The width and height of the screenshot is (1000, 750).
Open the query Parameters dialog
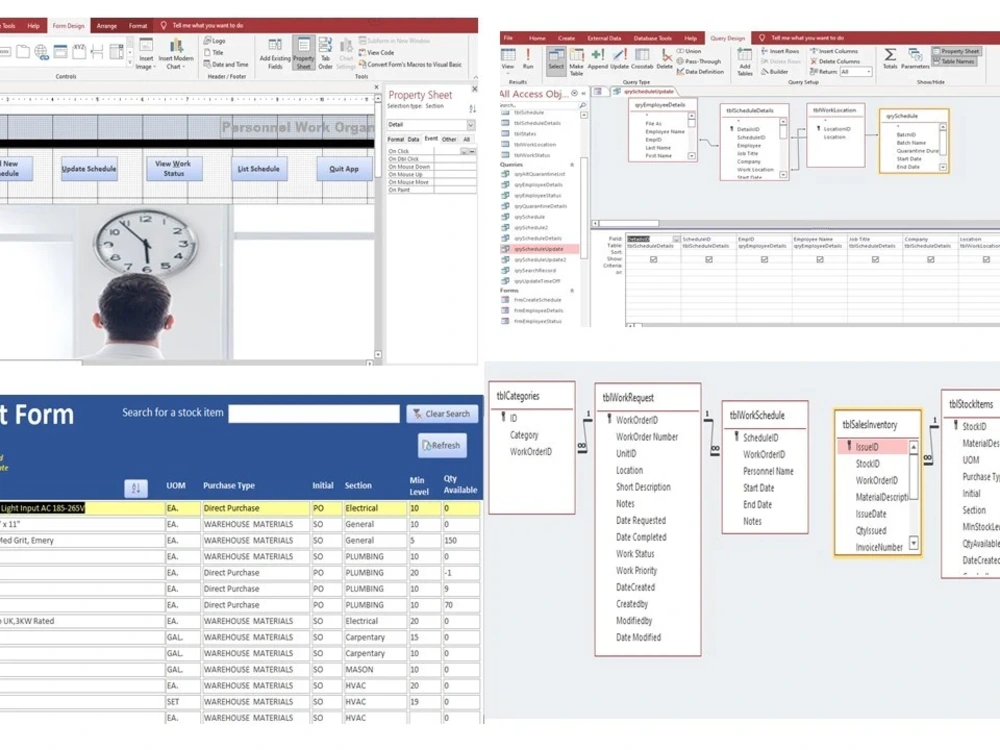click(915, 58)
